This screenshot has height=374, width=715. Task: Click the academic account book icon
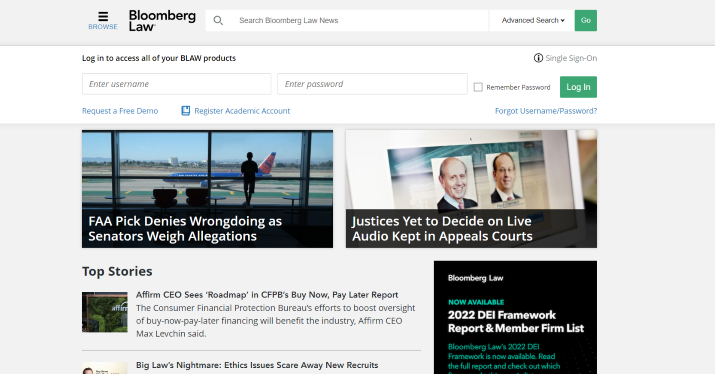186,111
